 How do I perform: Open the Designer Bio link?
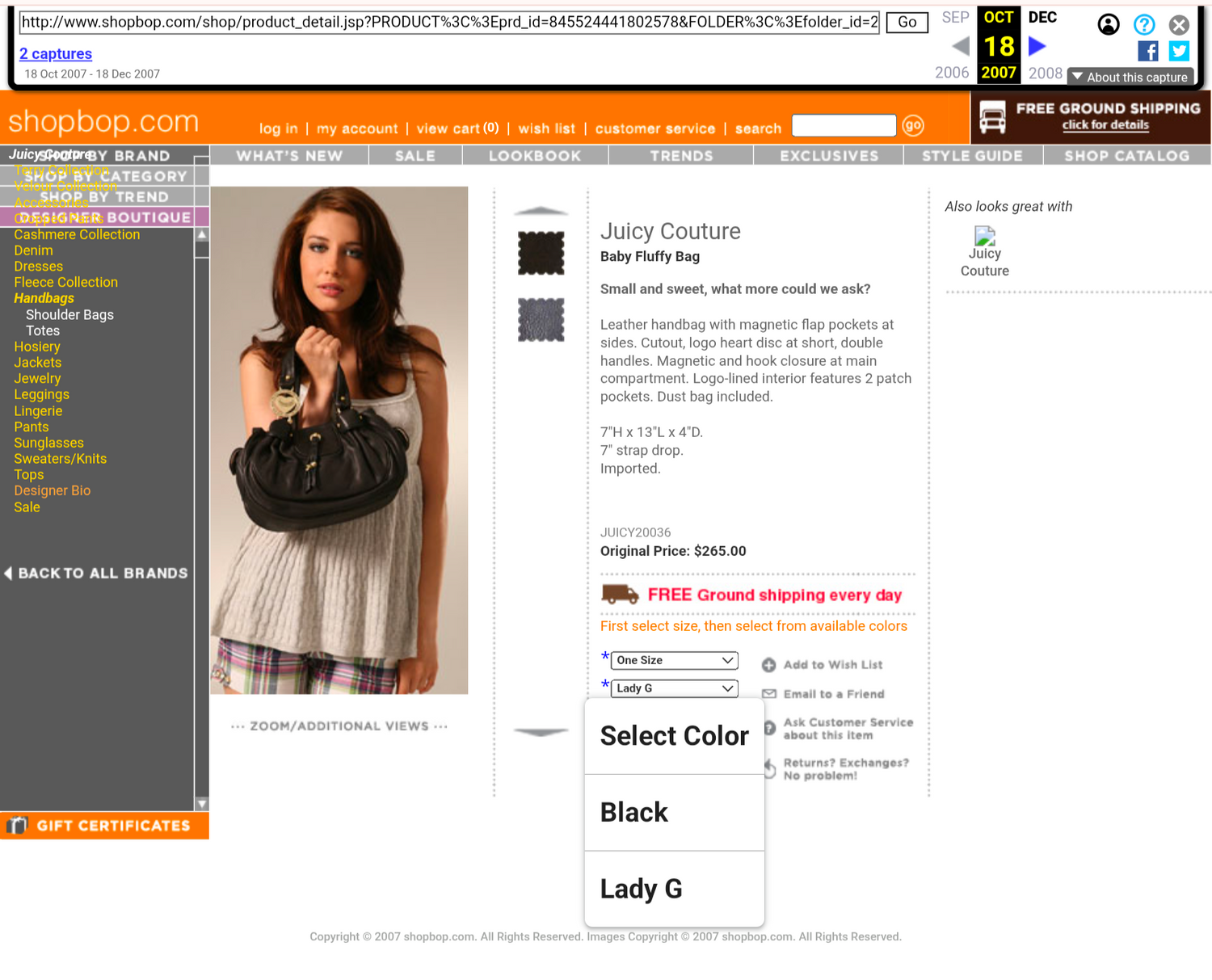tap(52, 490)
